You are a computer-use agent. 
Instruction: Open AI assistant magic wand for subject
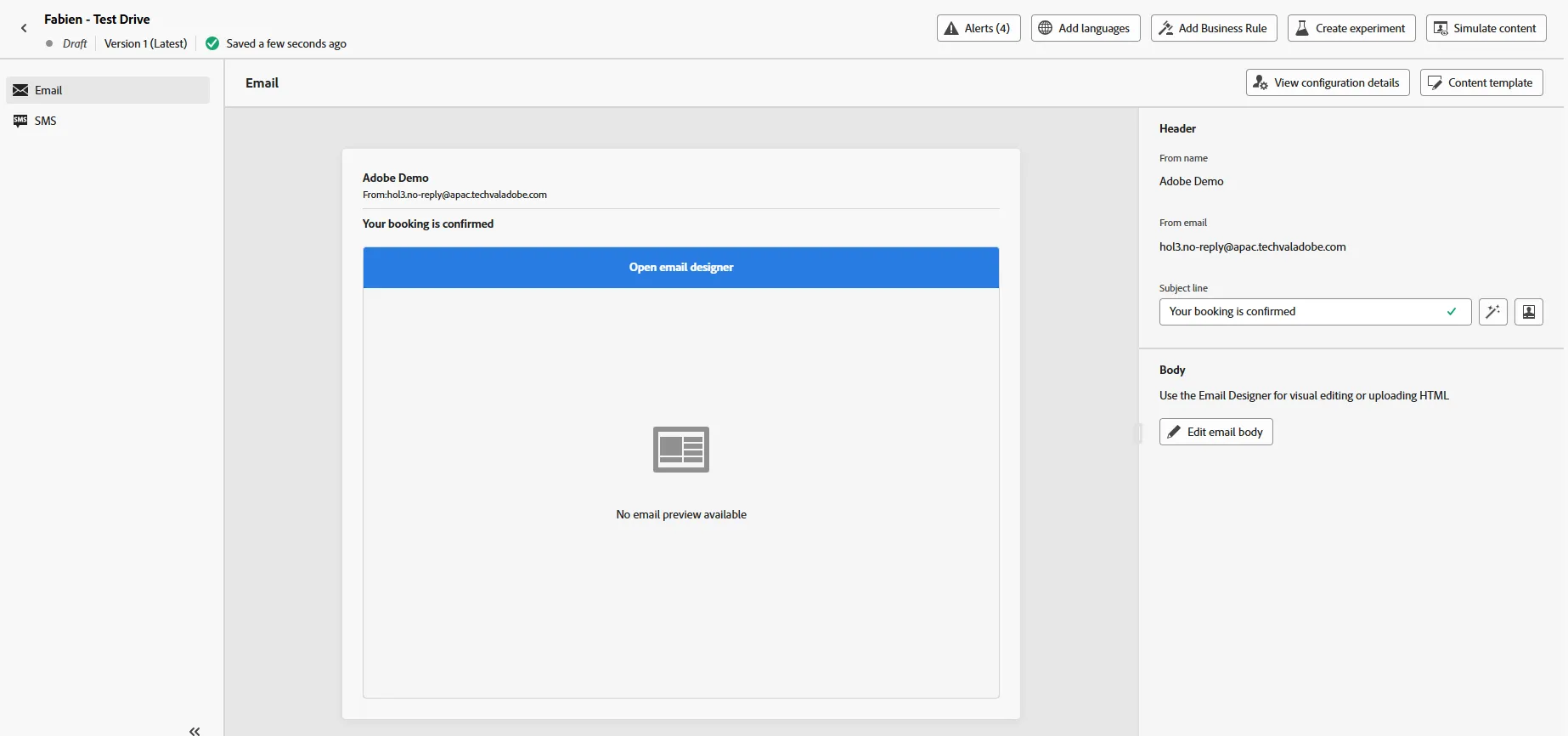(1492, 312)
